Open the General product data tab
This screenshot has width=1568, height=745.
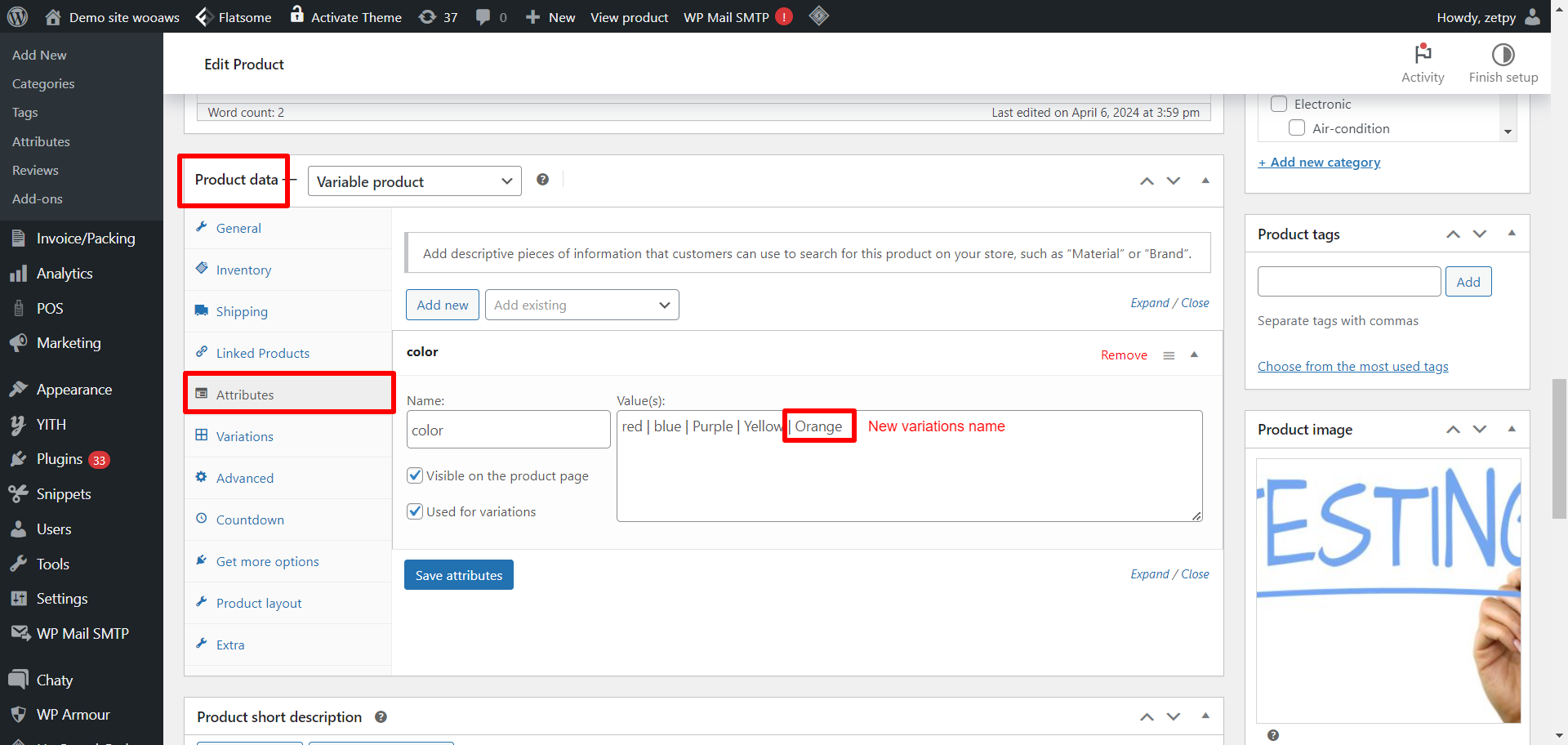(288, 228)
